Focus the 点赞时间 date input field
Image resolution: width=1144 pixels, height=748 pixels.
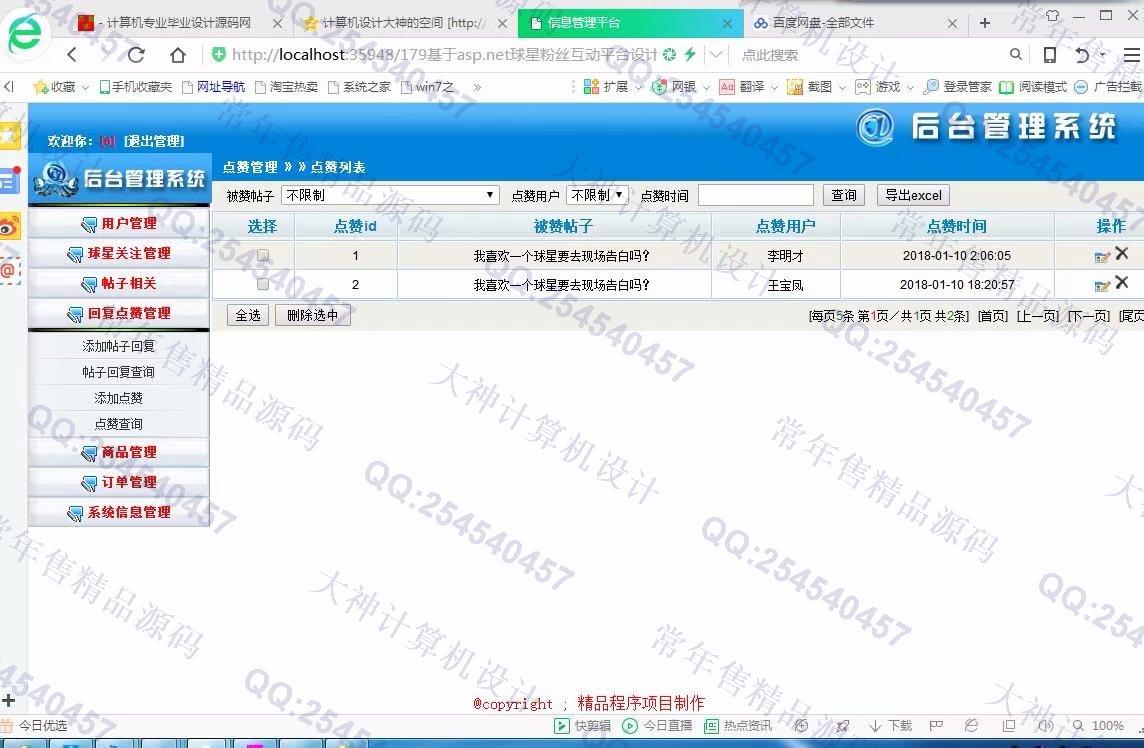(x=756, y=196)
